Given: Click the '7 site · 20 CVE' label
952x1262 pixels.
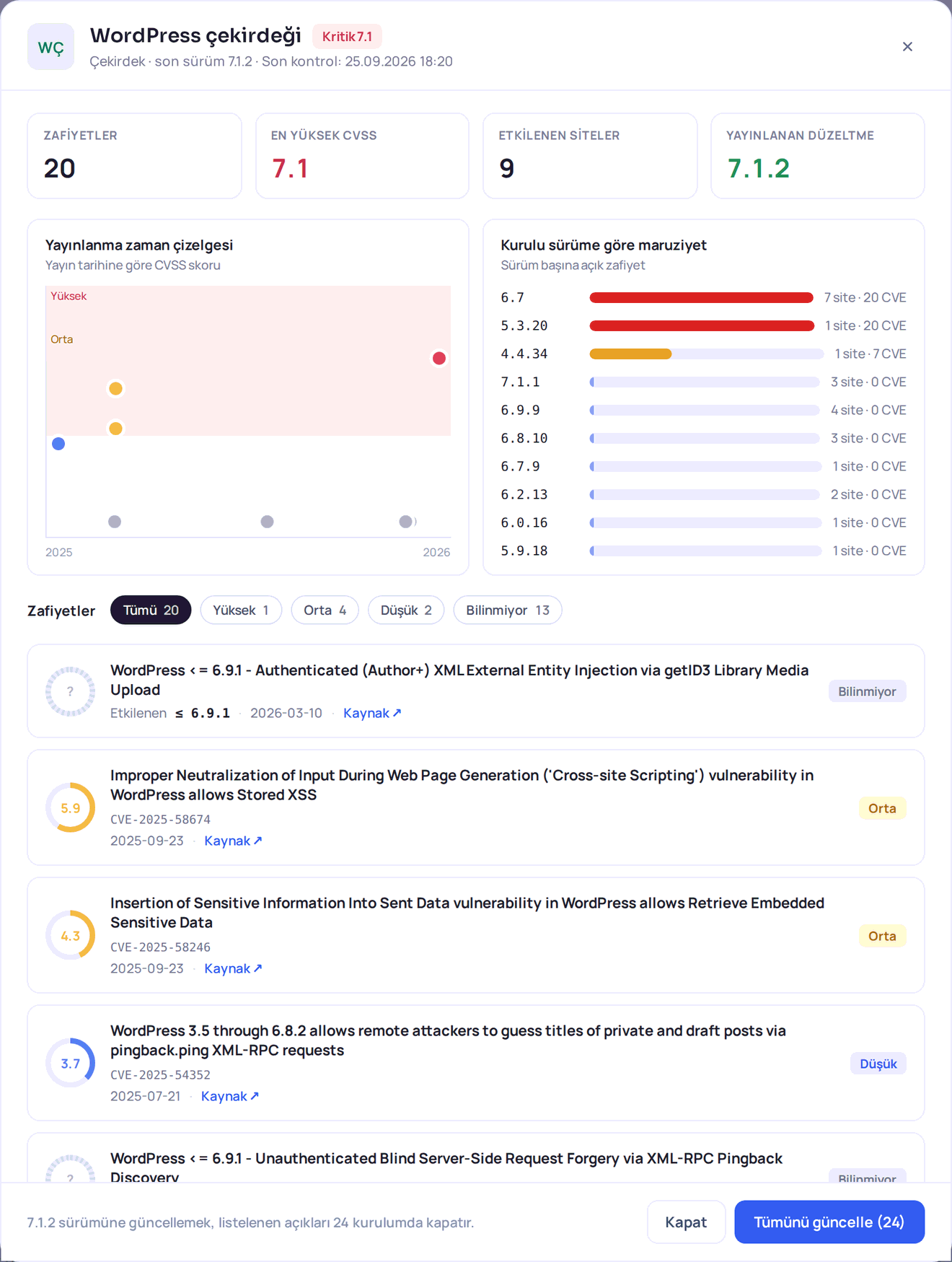Looking at the screenshot, I should point(865,297).
